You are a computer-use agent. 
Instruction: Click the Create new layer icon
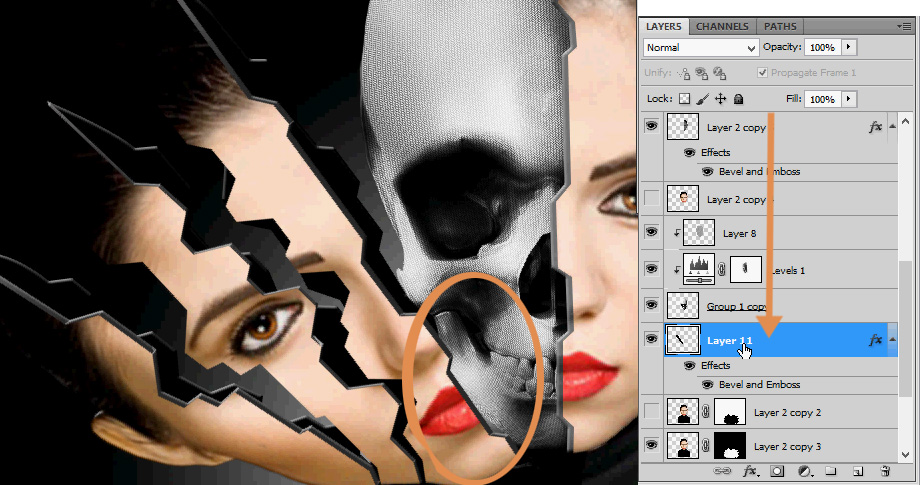click(x=858, y=471)
